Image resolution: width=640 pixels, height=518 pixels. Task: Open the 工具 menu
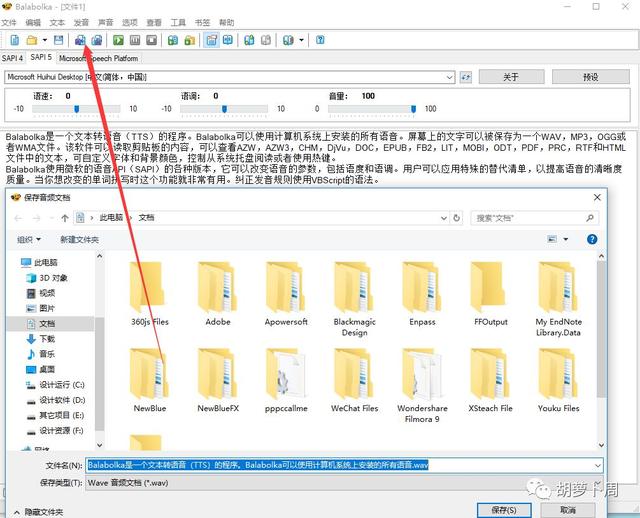coord(178,22)
